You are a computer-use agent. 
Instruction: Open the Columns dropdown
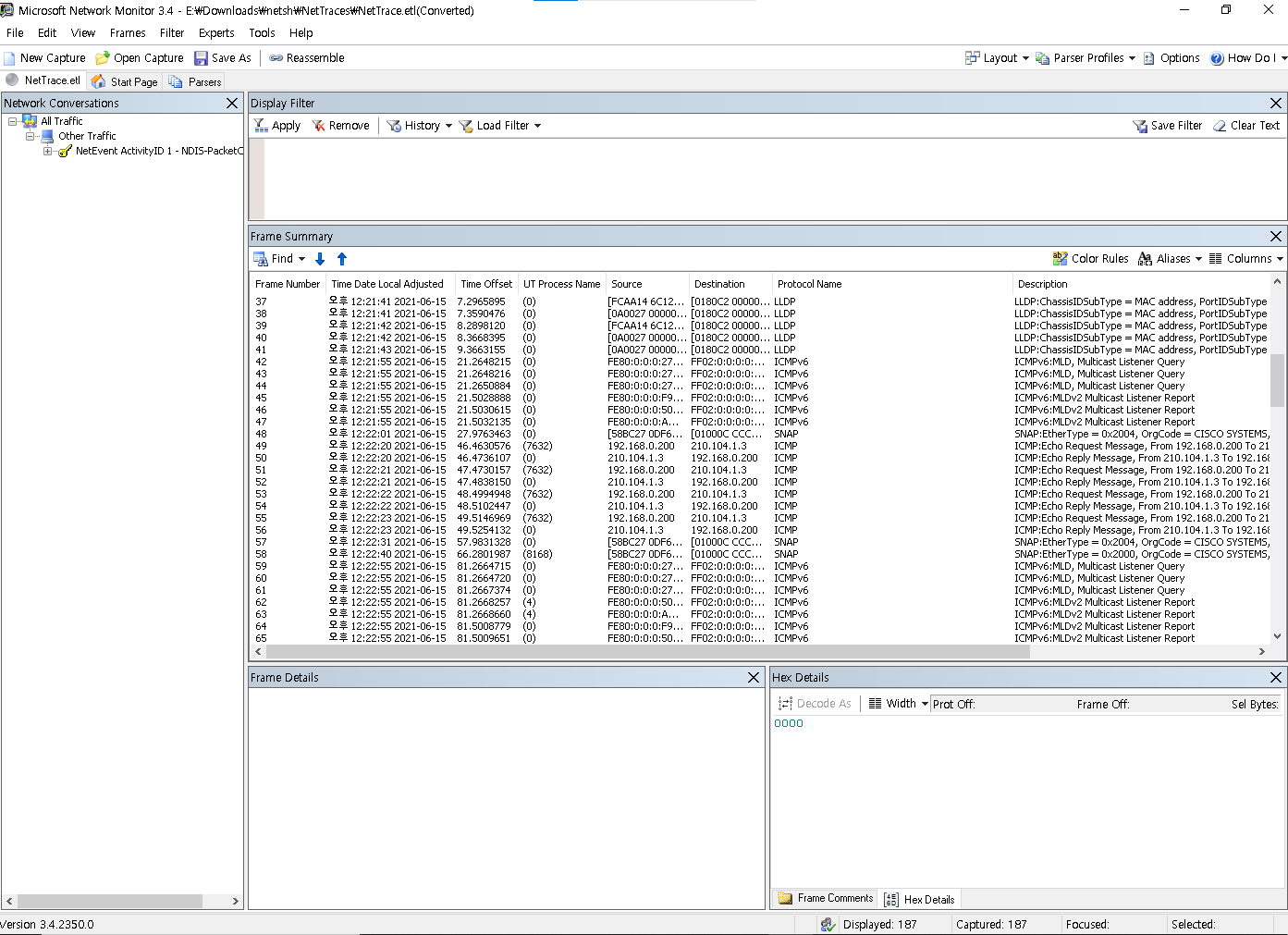[1246, 259]
